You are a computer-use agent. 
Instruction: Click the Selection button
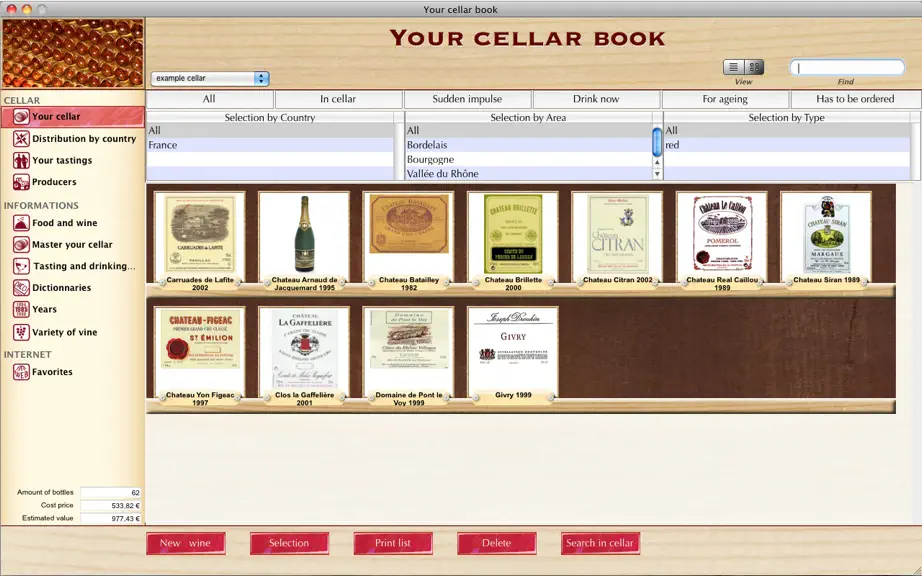(289, 543)
